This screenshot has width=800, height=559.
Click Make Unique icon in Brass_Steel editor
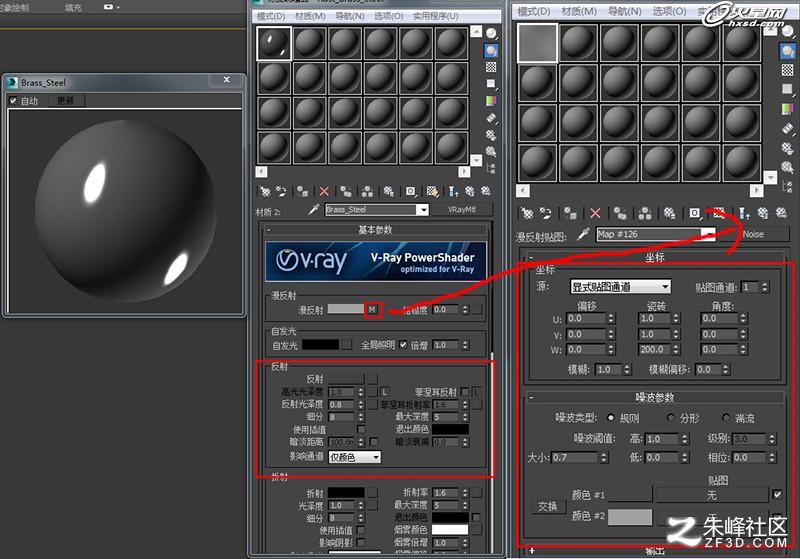click(367, 191)
